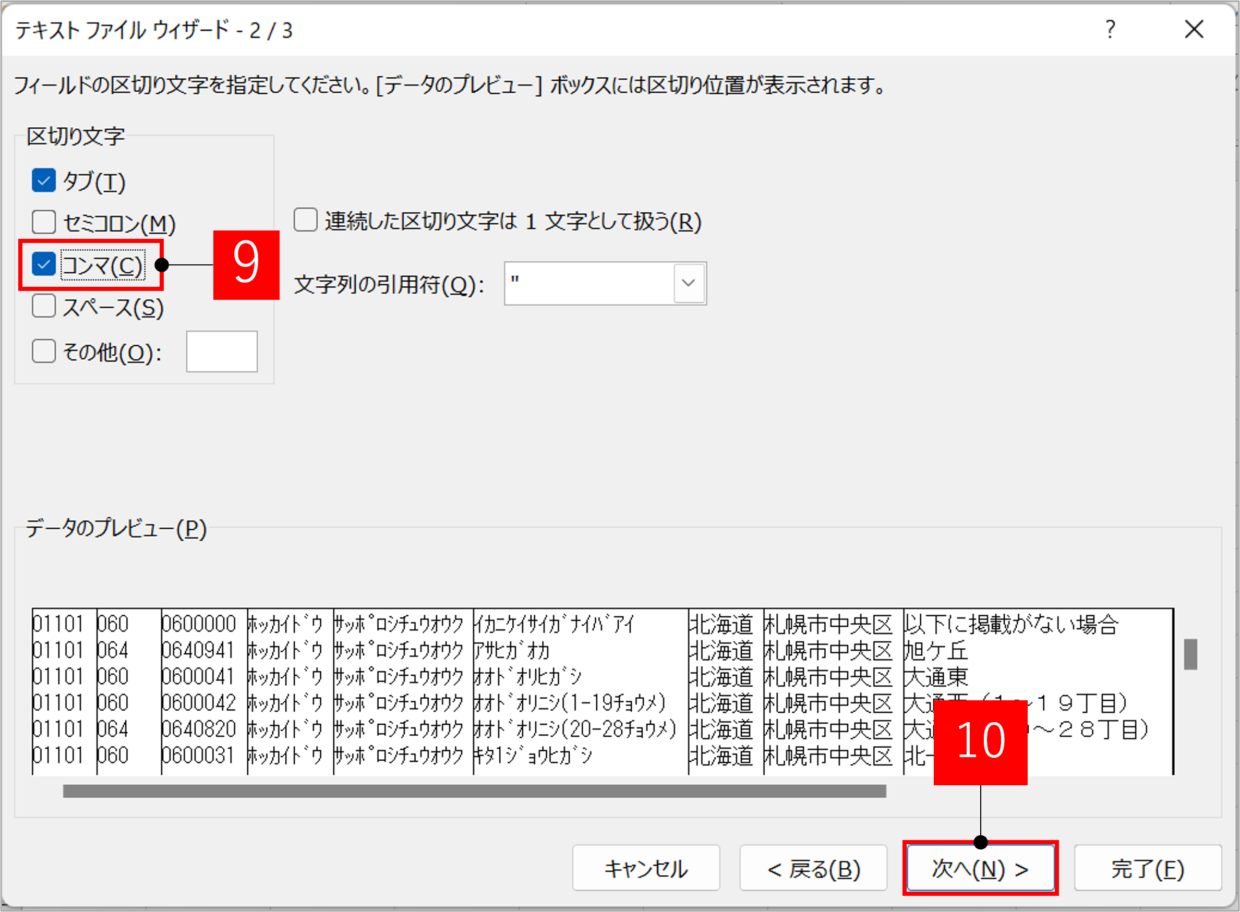The height and width of the screenshot is (912, 1240).
Task: Click the preview horizontal scrollbar
Action: pyautogui.click(x=474, y=791)
